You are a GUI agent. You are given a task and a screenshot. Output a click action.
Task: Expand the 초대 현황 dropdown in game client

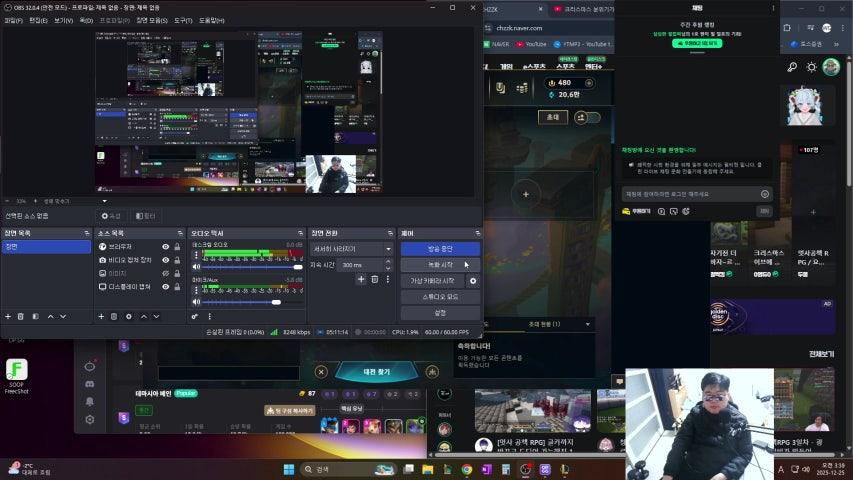(x=588, y=324)
